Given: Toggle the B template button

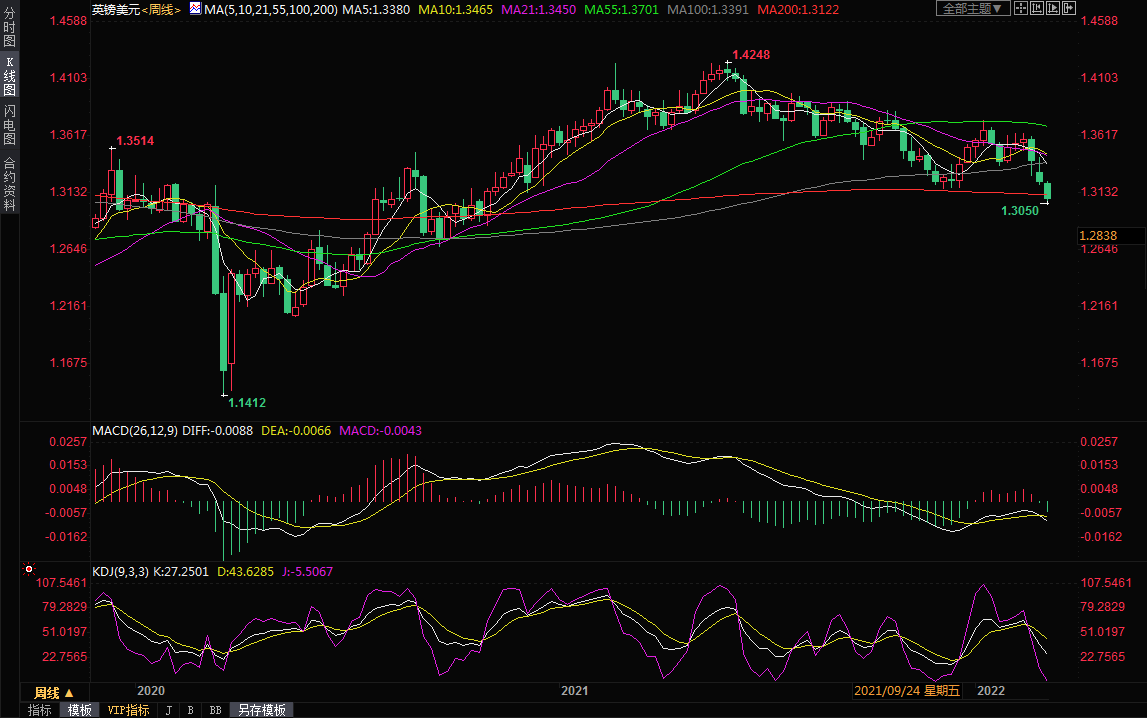Looking at the screenshot, I should coord(190,710).
